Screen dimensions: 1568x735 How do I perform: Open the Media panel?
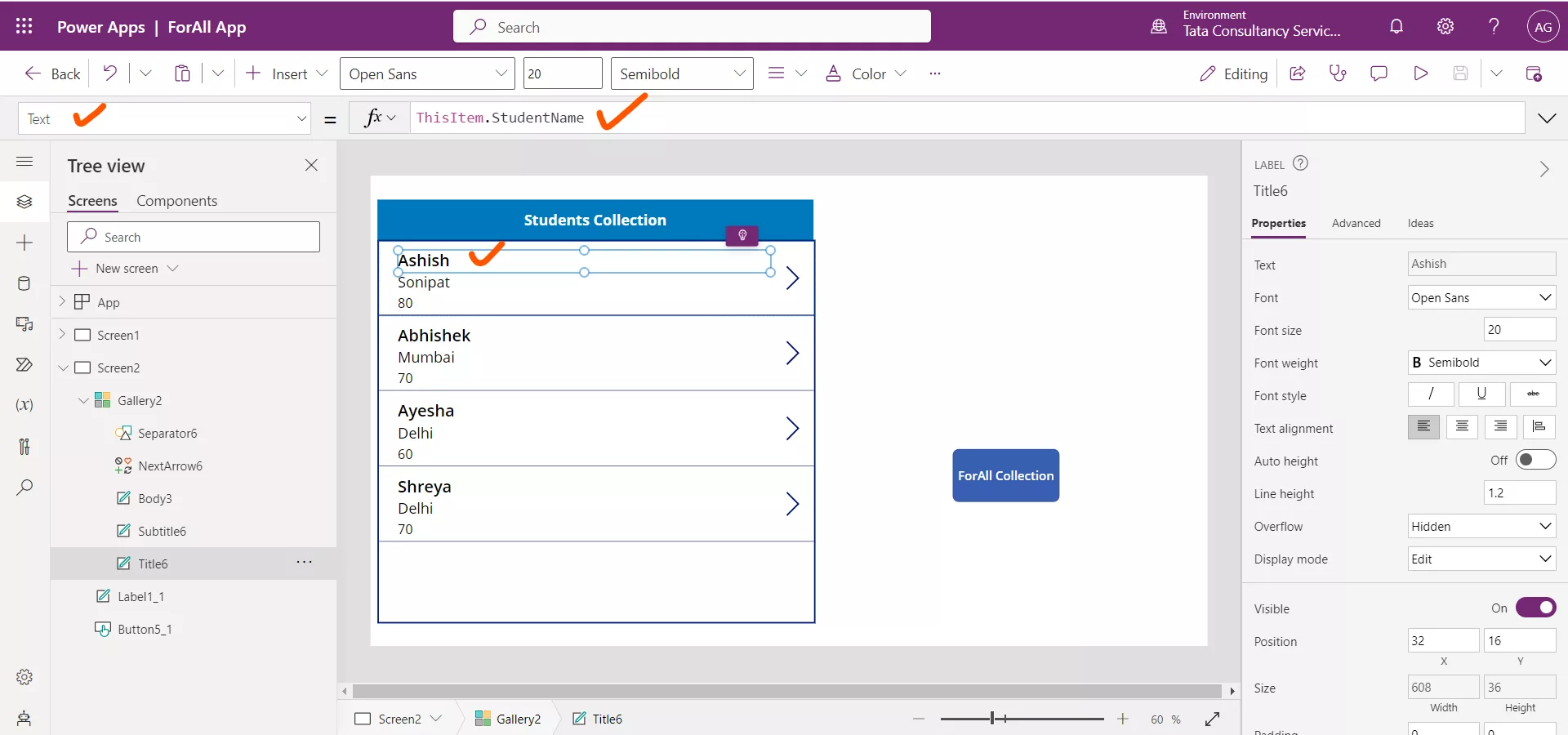tap(24, 324)
